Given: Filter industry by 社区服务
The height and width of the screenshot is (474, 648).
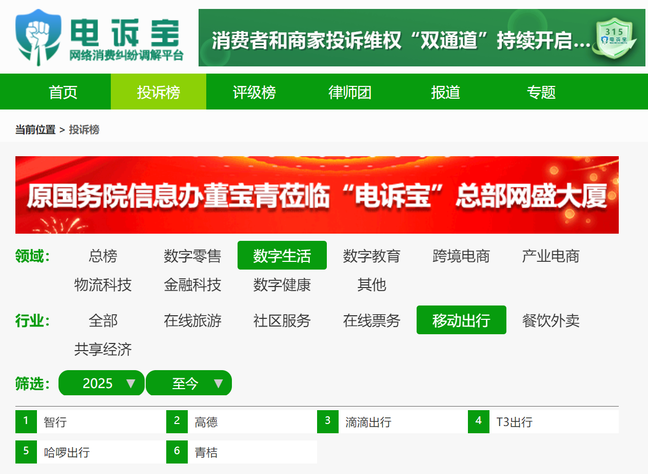Looking at the screenshot, I should [x=282, y=320].
